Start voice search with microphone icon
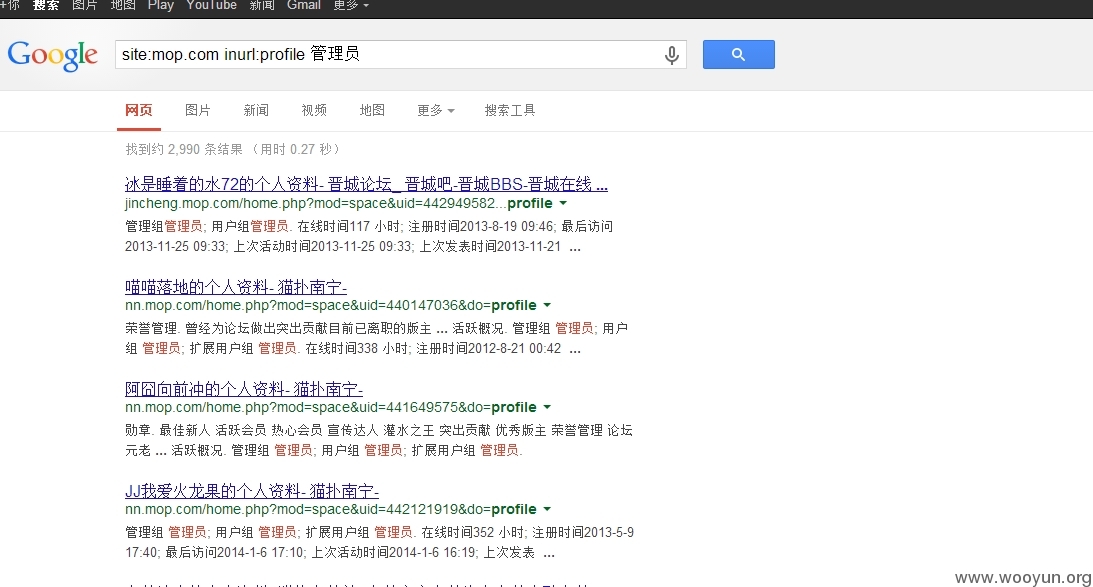The height and width of the screenshot is (587, 1093). (671, 55)
